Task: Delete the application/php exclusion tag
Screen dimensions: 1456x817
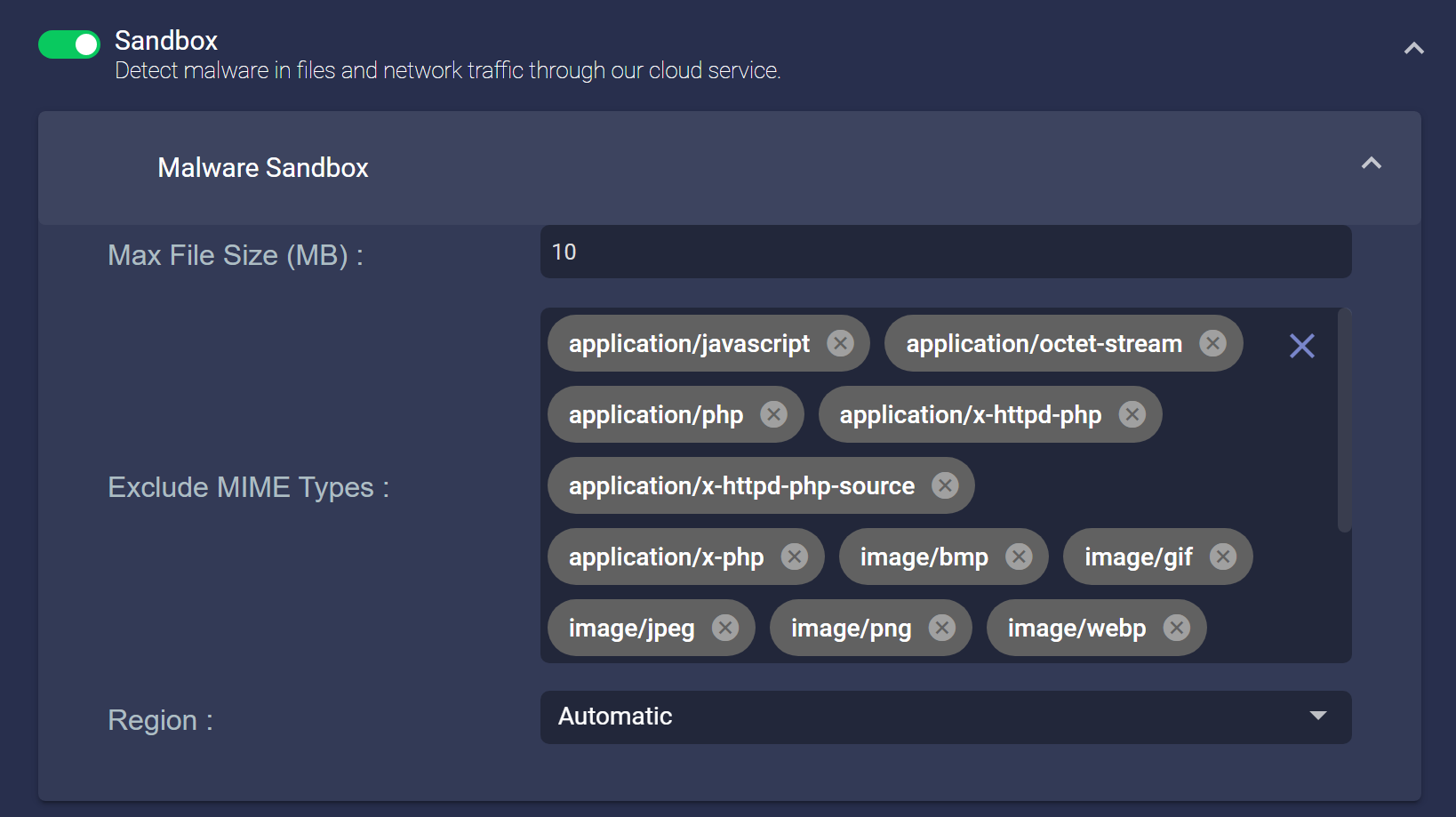Action: pyautogui.click(x=773, y=414)
